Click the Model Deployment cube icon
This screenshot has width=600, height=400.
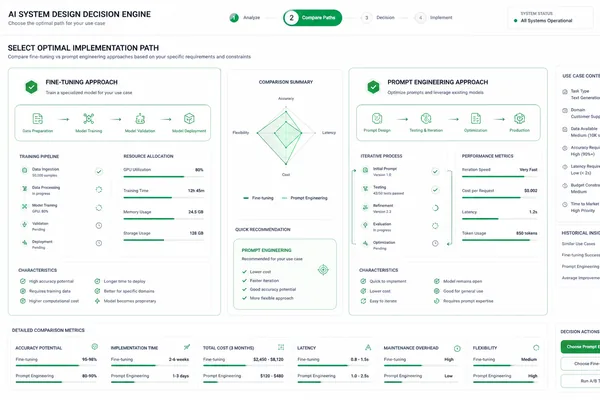[x=189, y=118]
